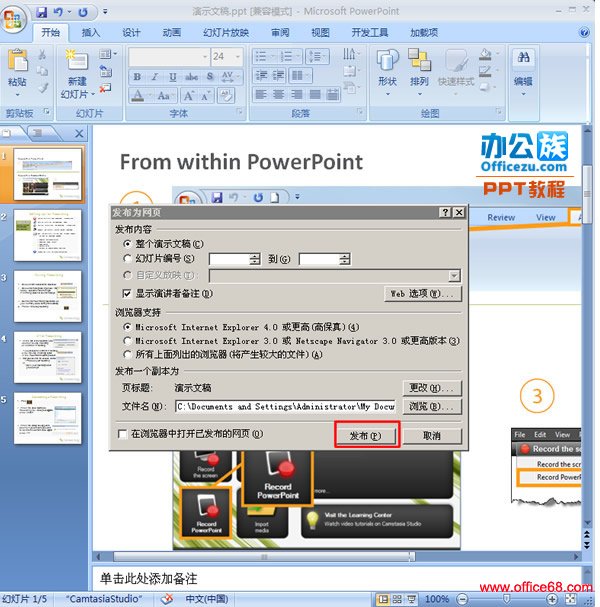
Task: Click the notes pane to add notes
Action: pyautogui.click(x=336, y=578)
